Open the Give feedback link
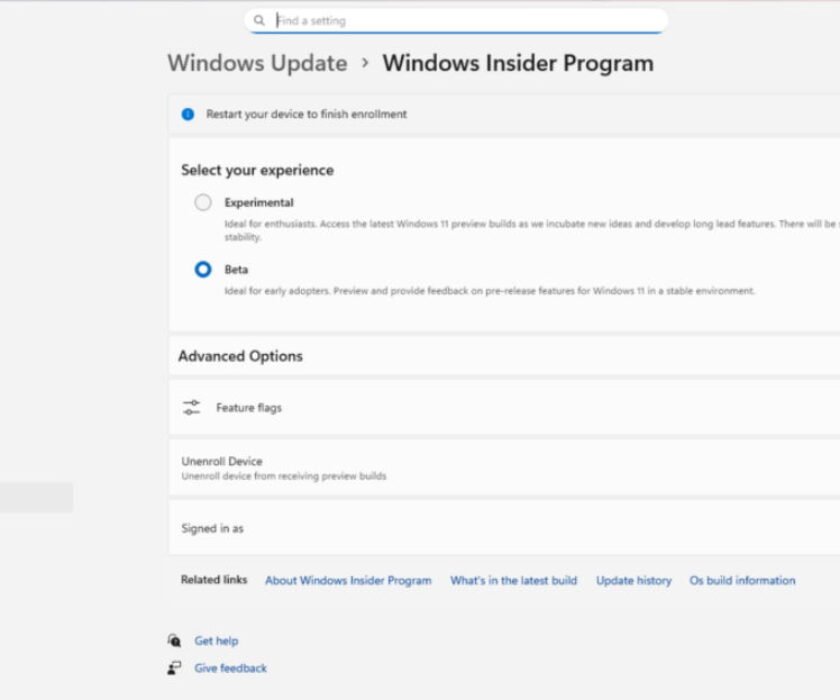The image size is (840, 700). [x=230, y=668]
